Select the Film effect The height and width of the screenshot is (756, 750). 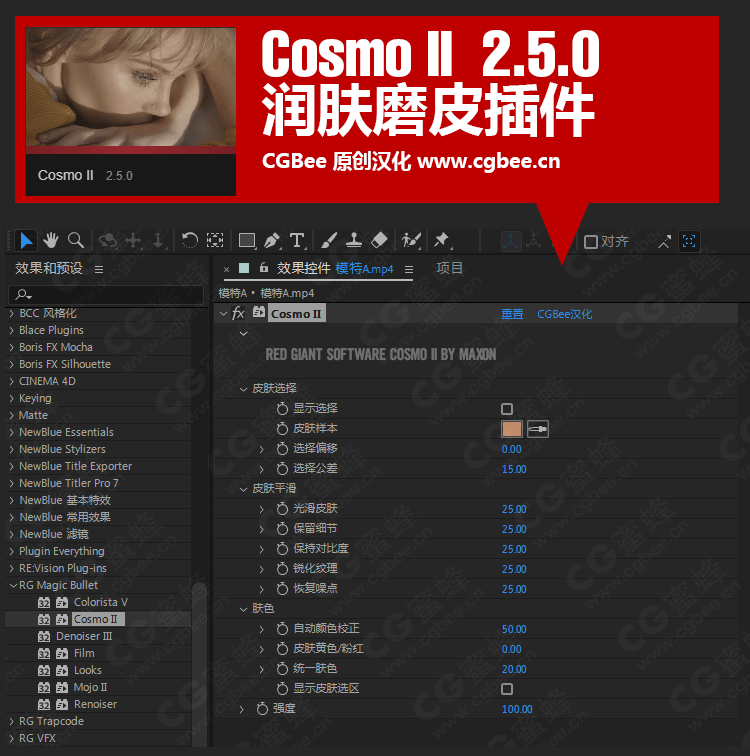click(84, 653)
